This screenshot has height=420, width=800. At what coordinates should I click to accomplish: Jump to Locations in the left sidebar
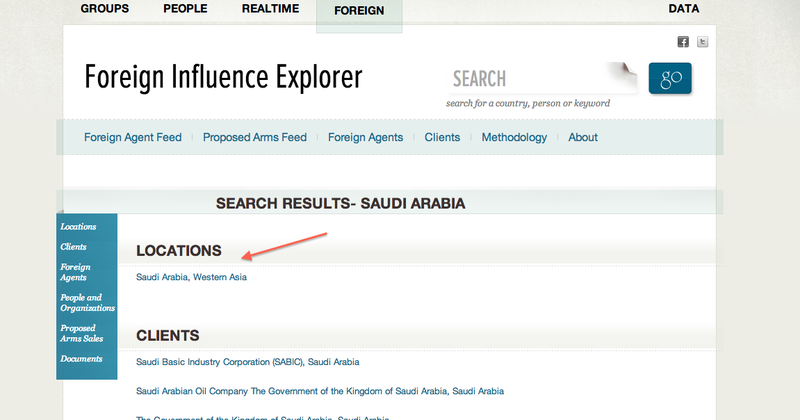click(78, 227)
